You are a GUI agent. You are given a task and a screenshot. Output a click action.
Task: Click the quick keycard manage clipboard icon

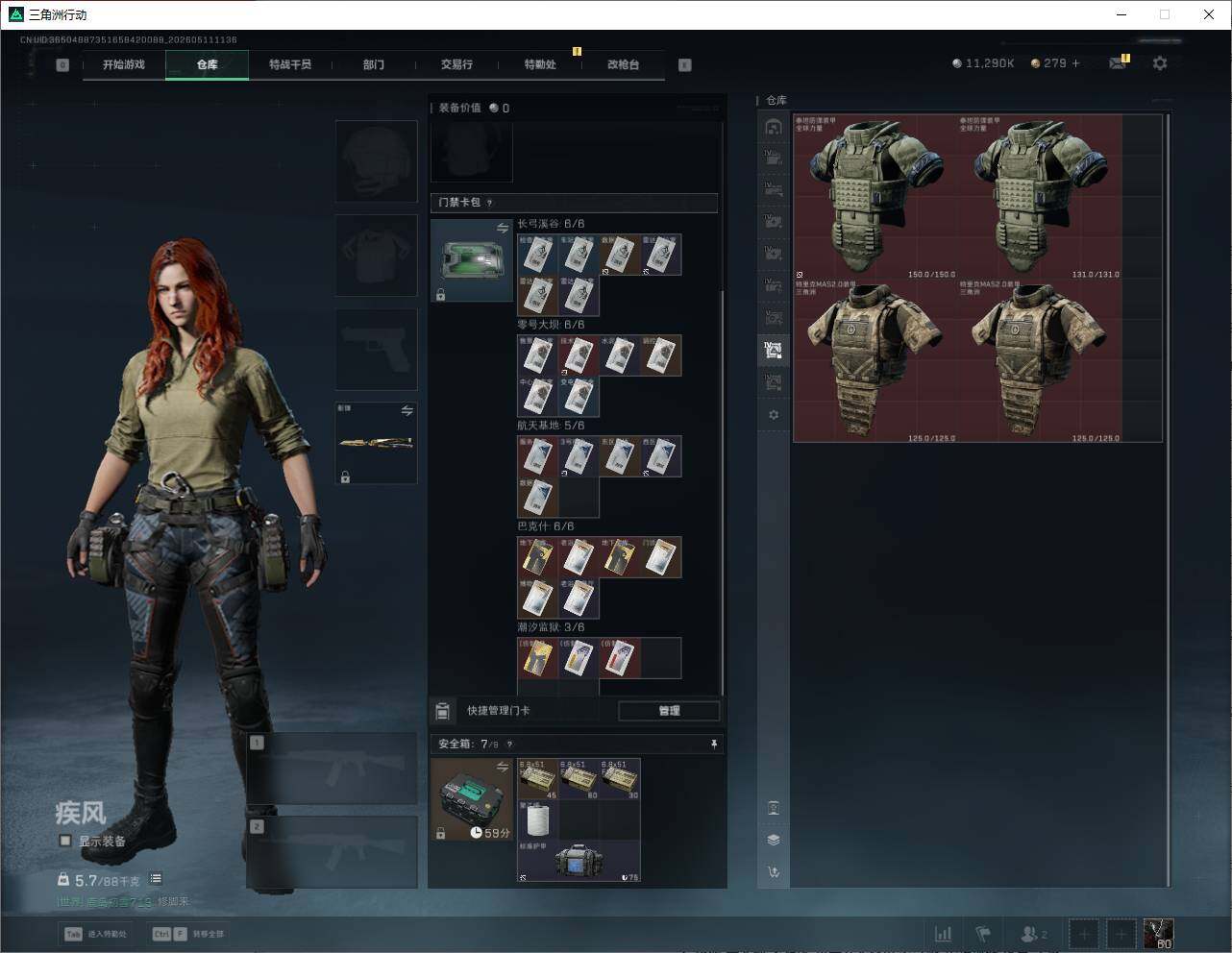(x=443, y=711)
